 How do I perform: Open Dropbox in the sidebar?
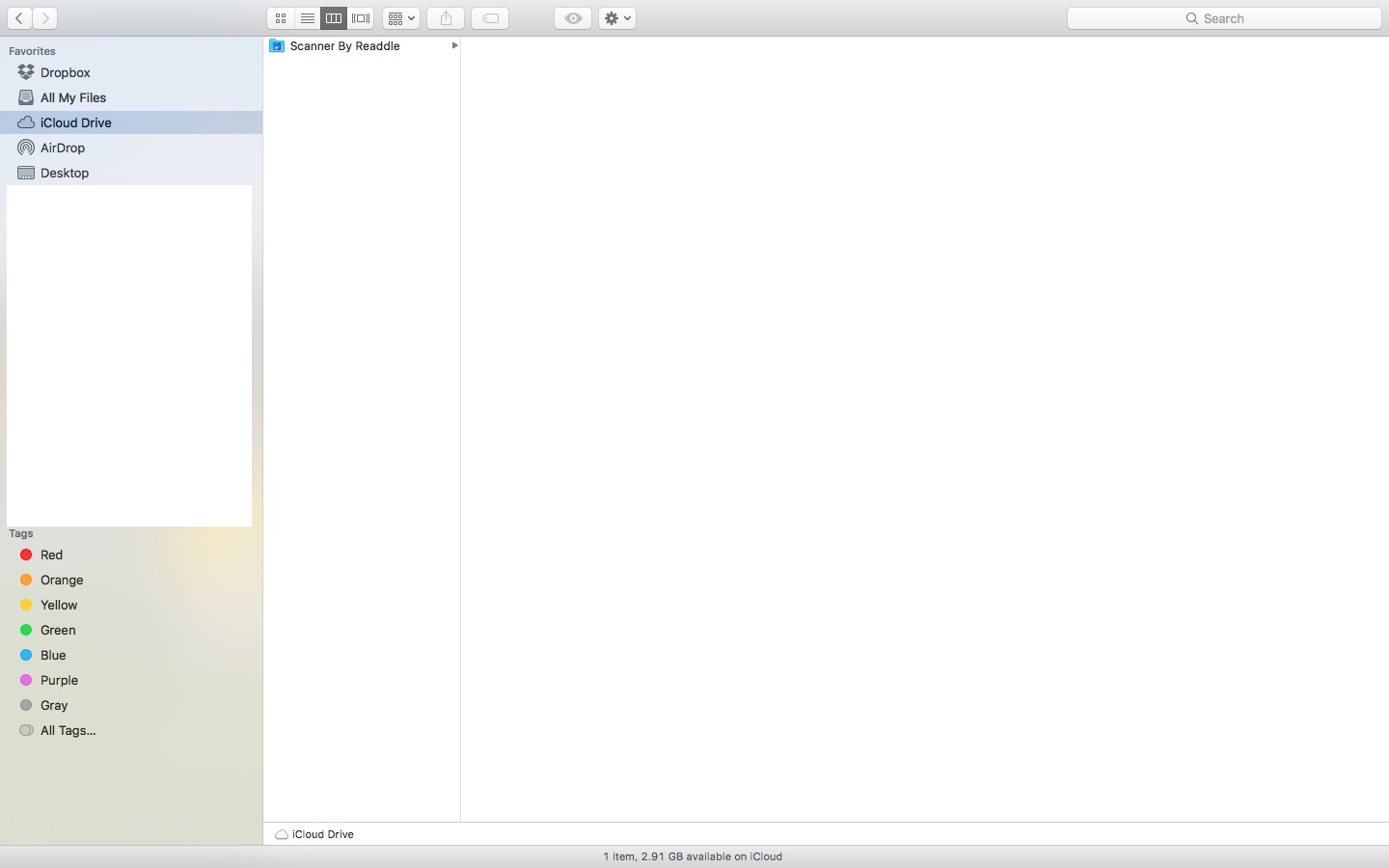(131, 72)
